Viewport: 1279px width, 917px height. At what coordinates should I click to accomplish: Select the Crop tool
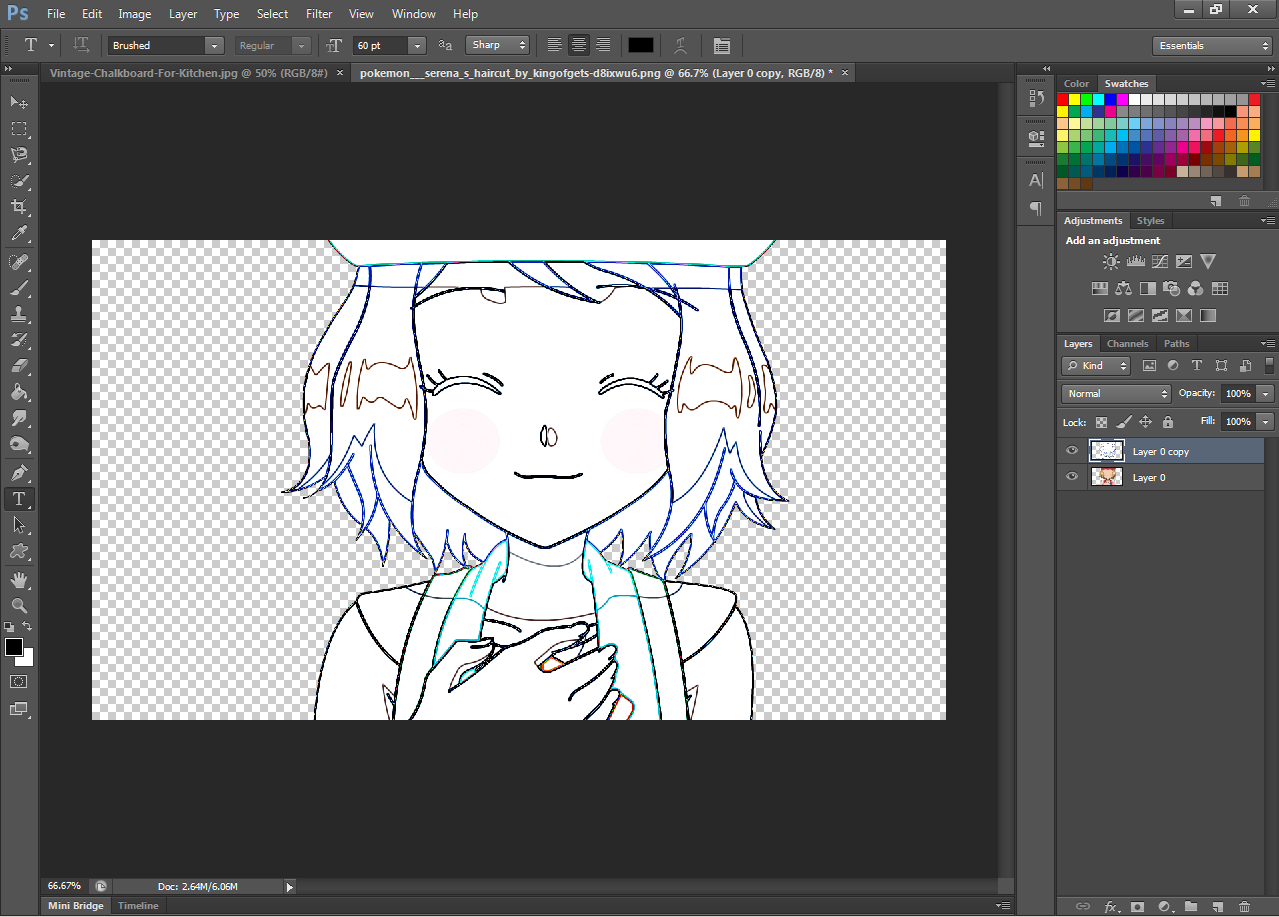click(x=18, y=207)
